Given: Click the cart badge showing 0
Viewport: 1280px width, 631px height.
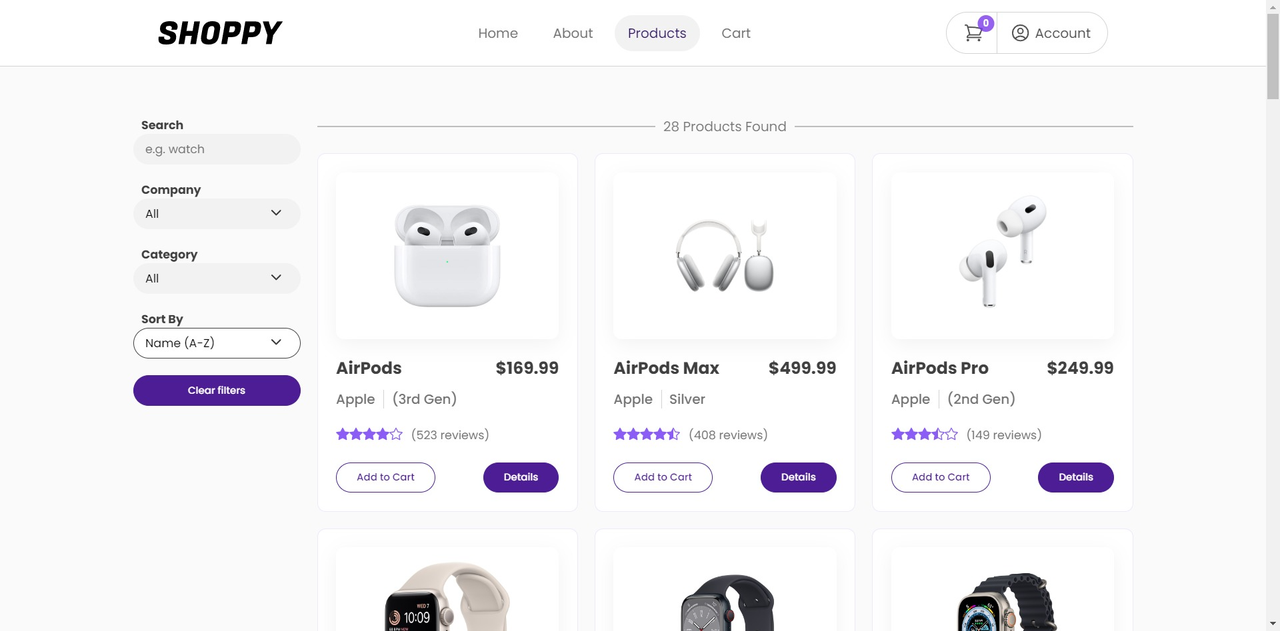Looking at the screenshot, I should tap(985, 22).
